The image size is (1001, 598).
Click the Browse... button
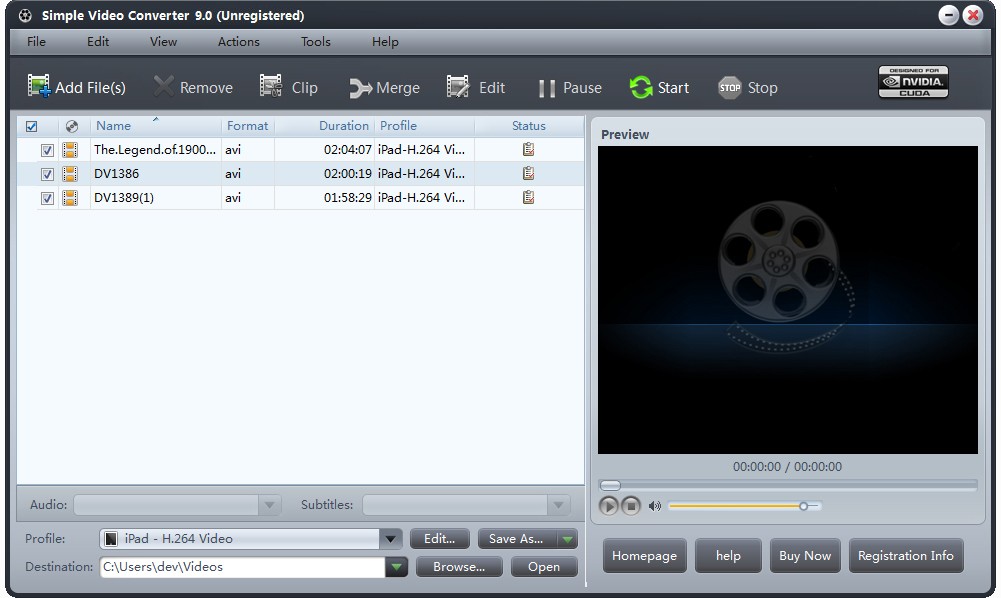coord(459,567)
